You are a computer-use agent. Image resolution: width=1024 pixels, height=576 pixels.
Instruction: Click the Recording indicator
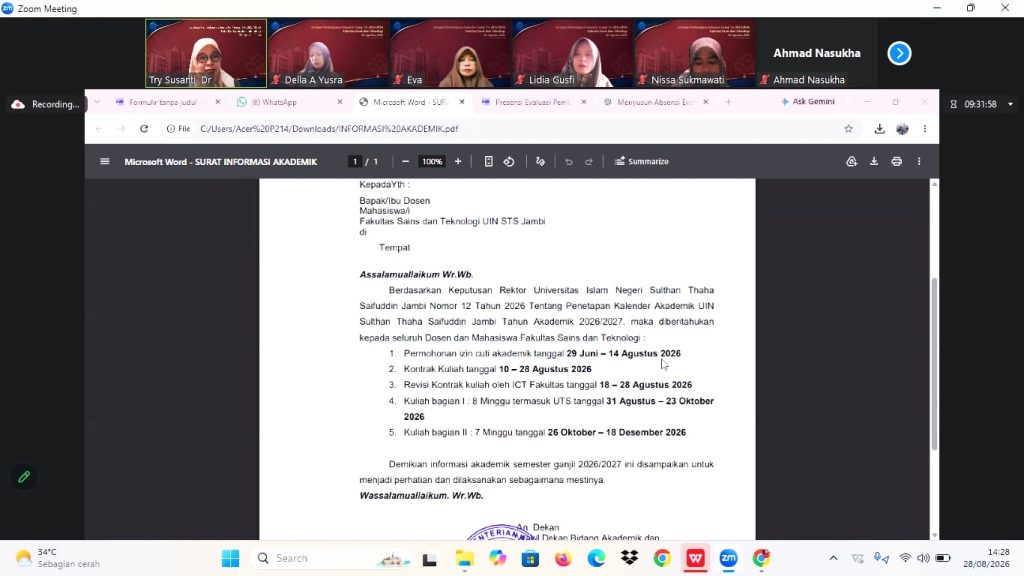click(46, 104)
